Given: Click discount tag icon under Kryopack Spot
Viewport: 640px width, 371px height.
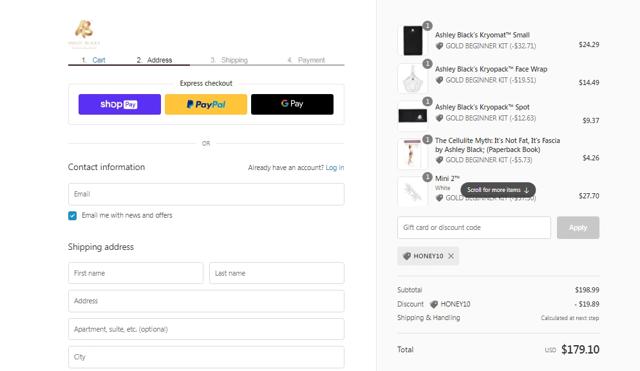Looking at the screenshot, I should pyautogui.click(x=439, y=118).
